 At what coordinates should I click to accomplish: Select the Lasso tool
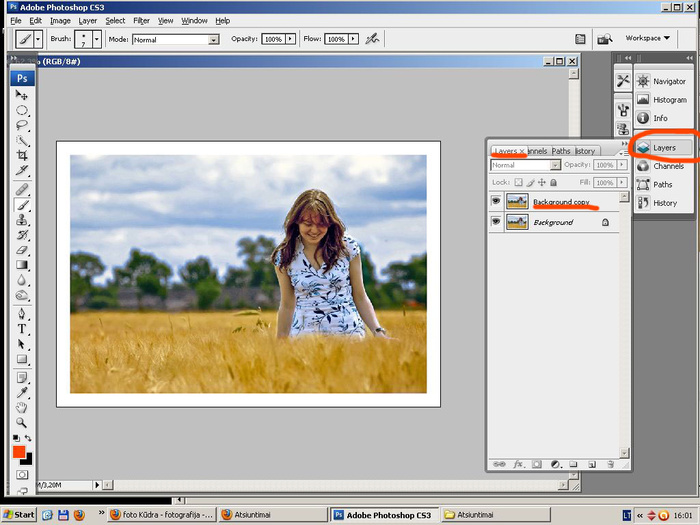click(x=22, y=126)
